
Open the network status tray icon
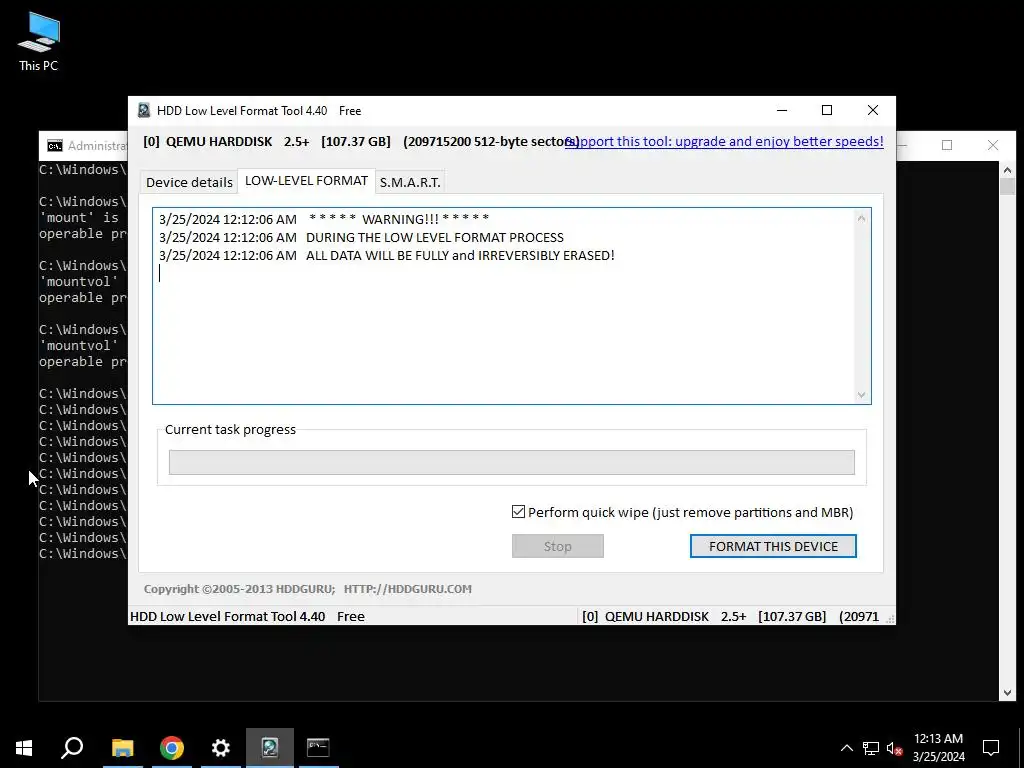pyautogui.click(x=871, y=748)
